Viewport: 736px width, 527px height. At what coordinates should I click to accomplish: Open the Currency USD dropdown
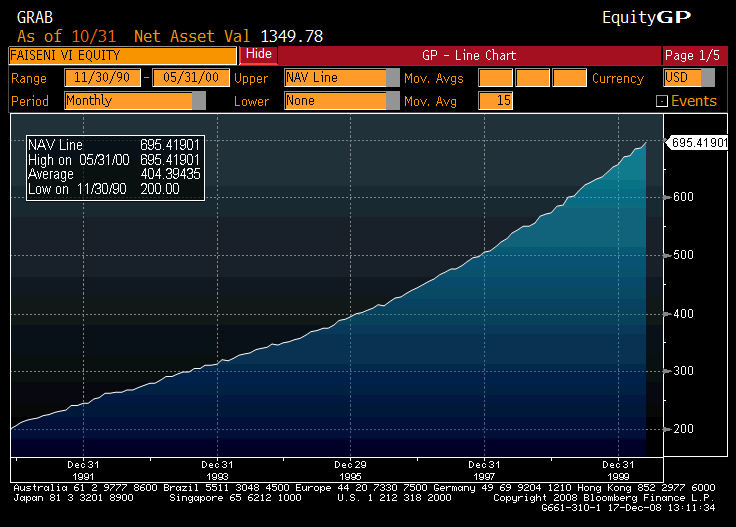708,78
